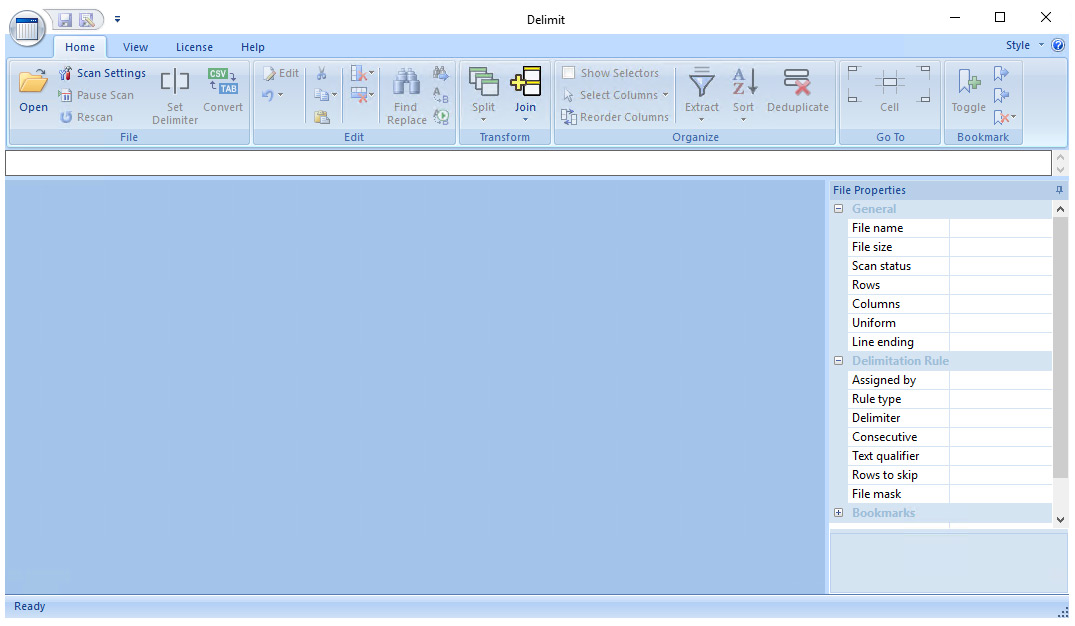Open the License ribbon tab

[194, 47]
